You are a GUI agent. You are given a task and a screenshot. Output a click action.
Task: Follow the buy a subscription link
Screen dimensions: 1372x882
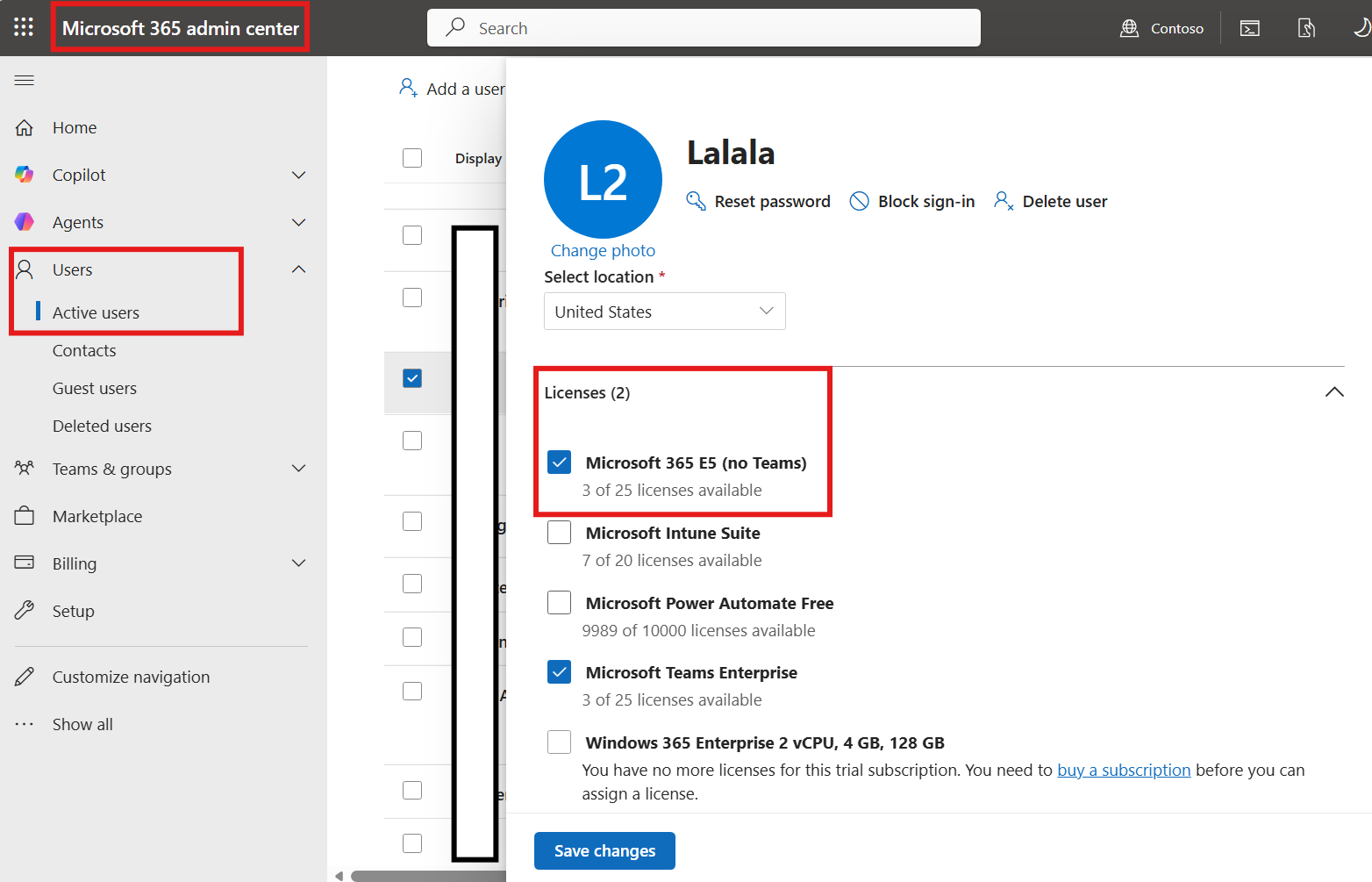(1124, 770)
